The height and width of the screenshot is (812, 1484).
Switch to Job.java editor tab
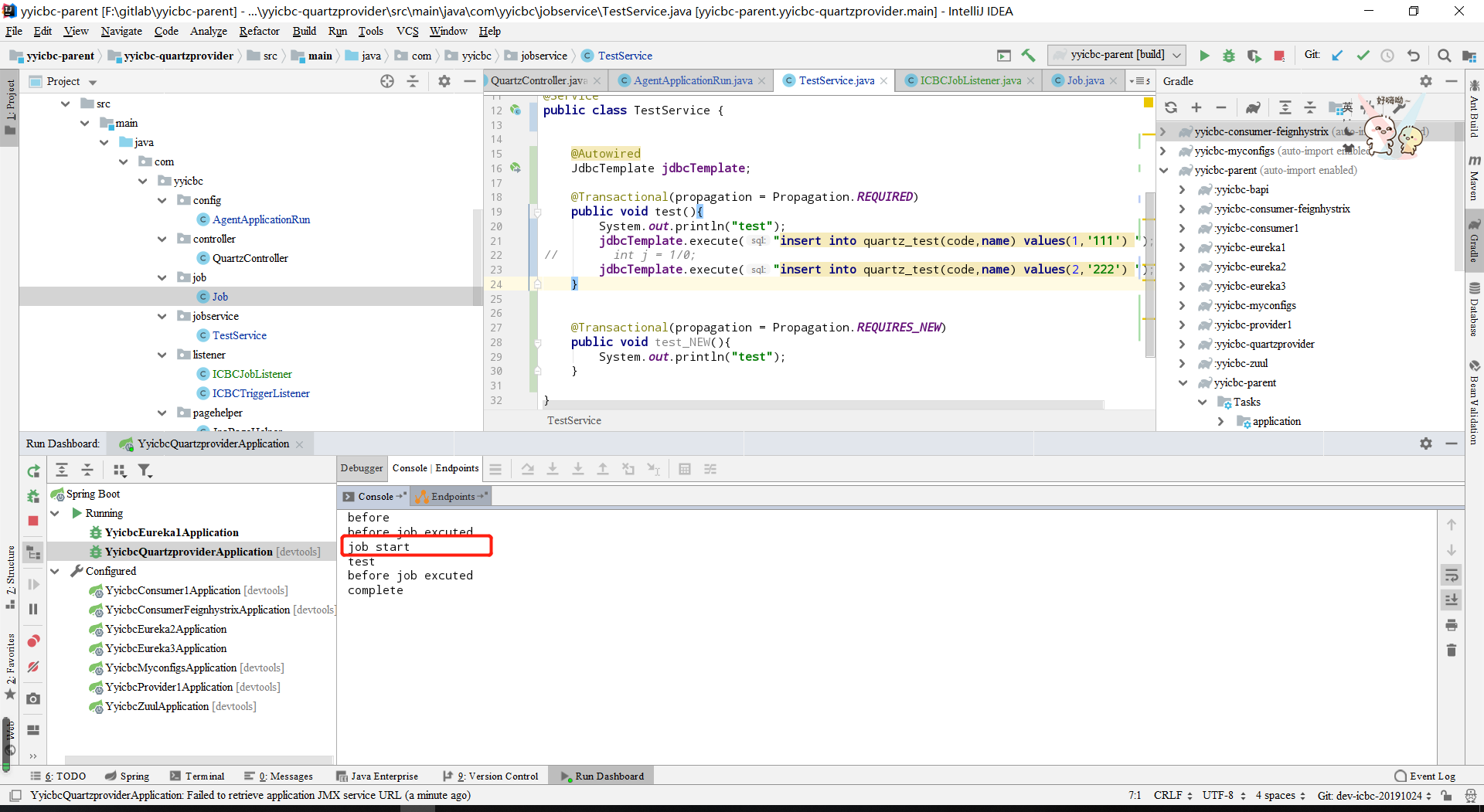[x=1085, y=80]
